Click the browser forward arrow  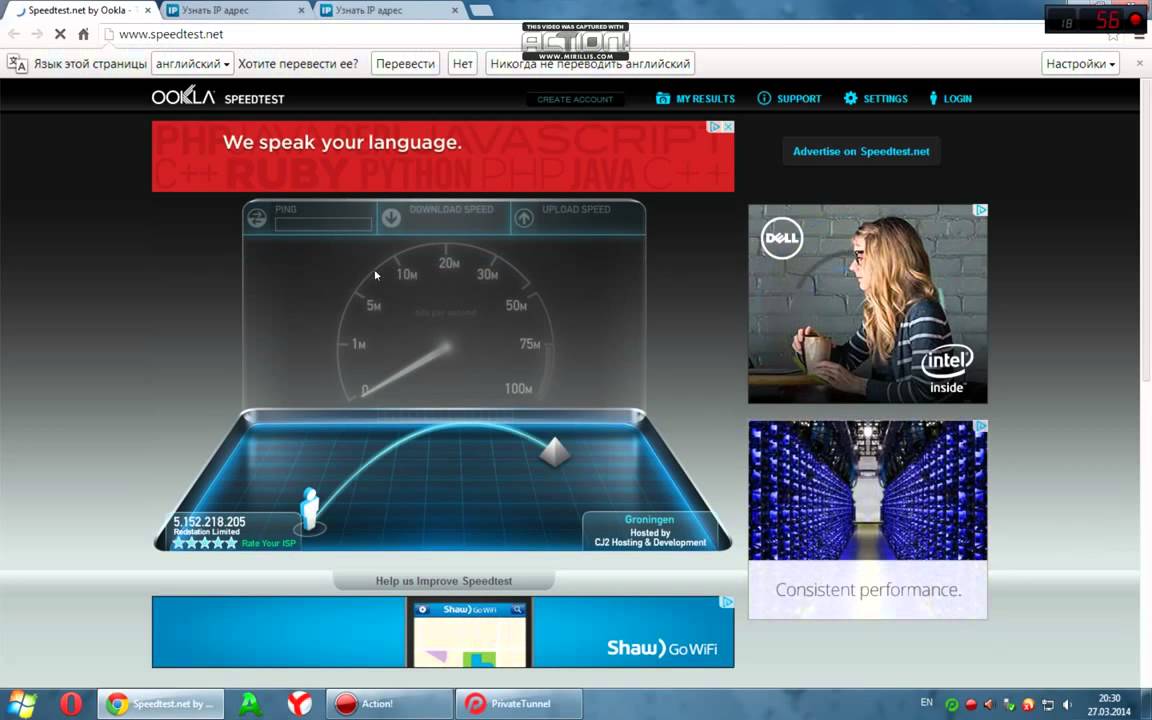(x=37, y=34)
